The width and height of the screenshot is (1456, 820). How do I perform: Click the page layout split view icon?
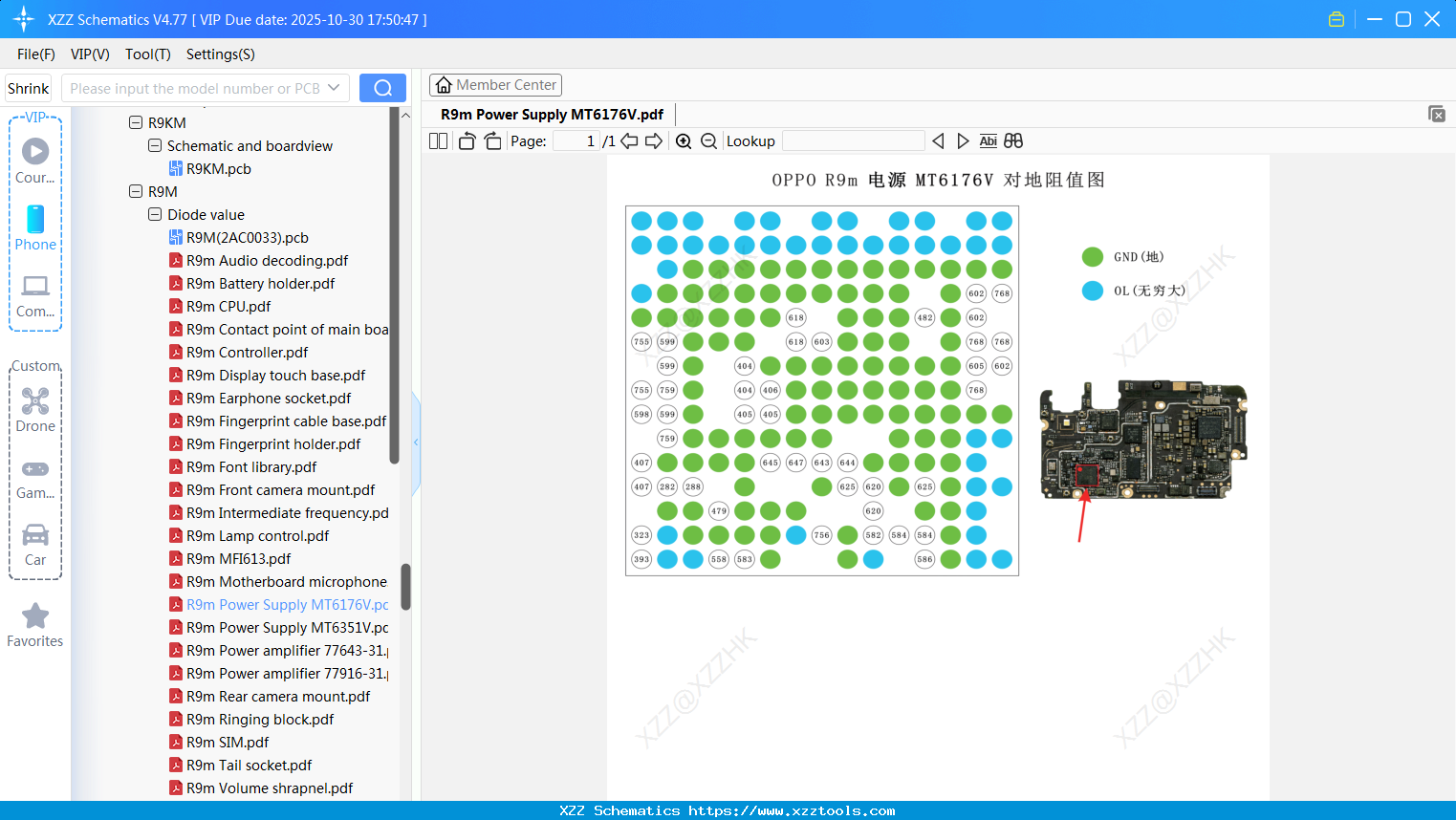tap(438, 140)
